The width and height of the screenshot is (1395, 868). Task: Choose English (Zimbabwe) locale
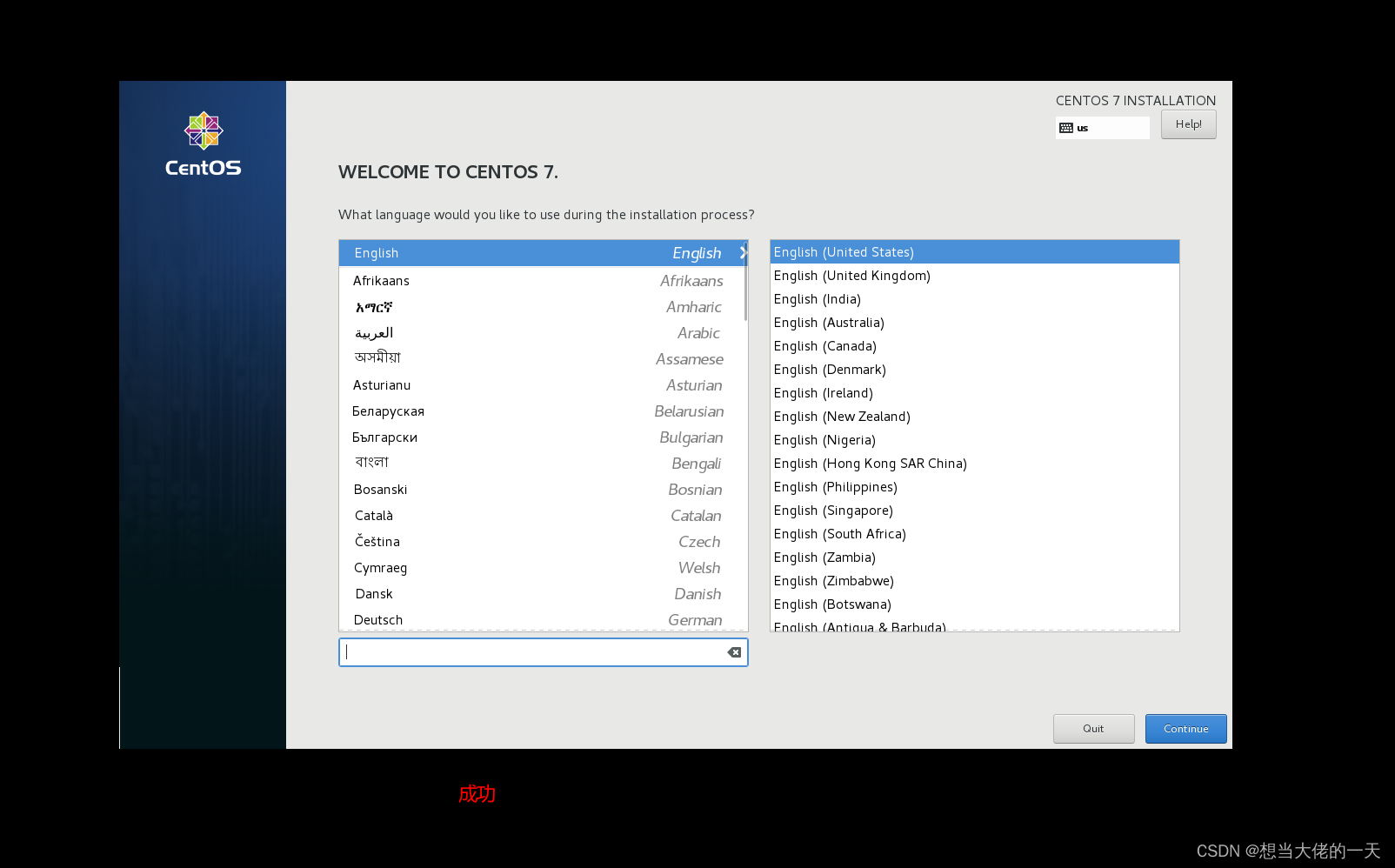(x=974, y=581)
